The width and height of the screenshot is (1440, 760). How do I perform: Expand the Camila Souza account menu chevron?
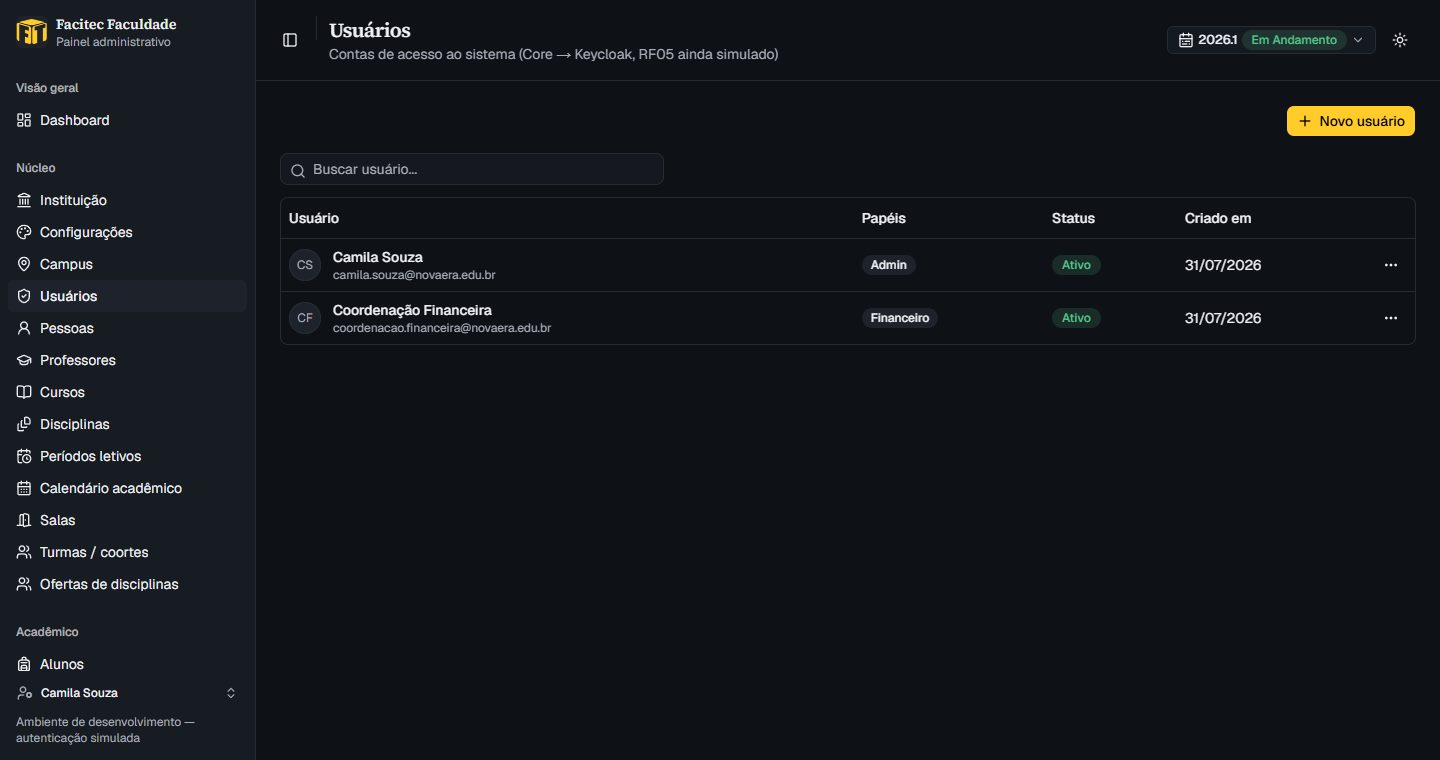(231, 693)
